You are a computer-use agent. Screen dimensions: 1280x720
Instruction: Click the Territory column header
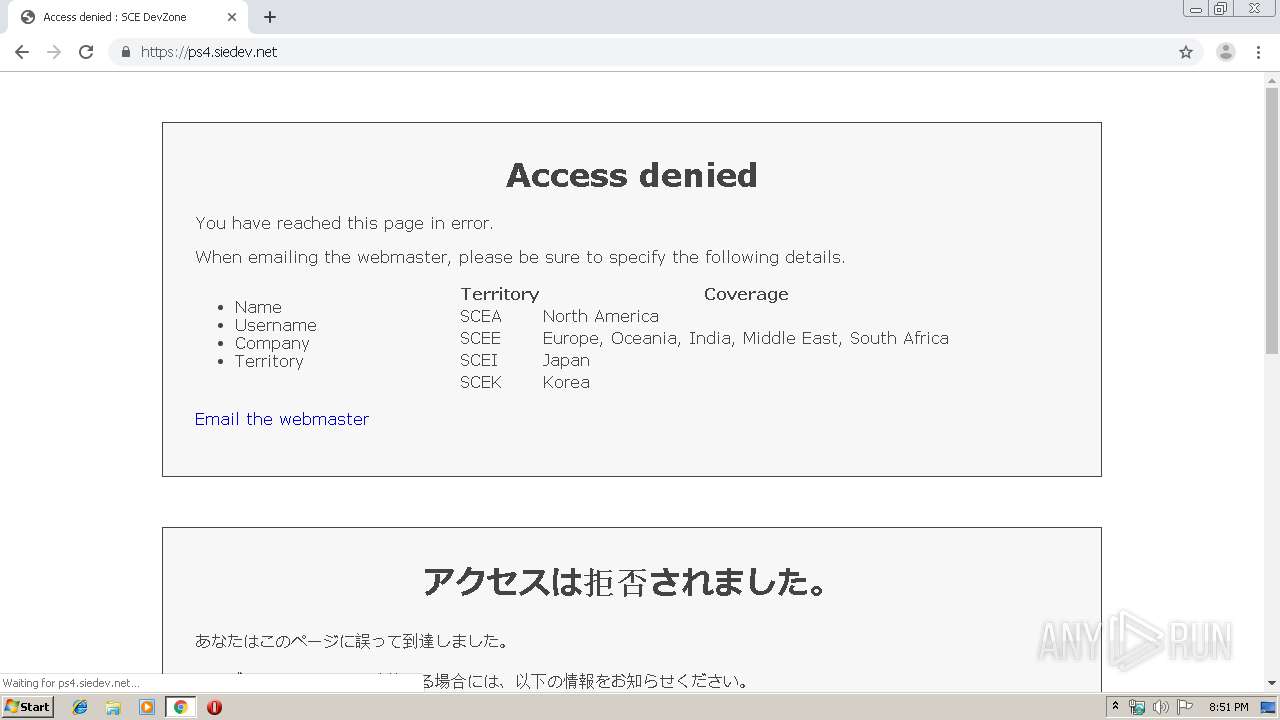point(500,294)
